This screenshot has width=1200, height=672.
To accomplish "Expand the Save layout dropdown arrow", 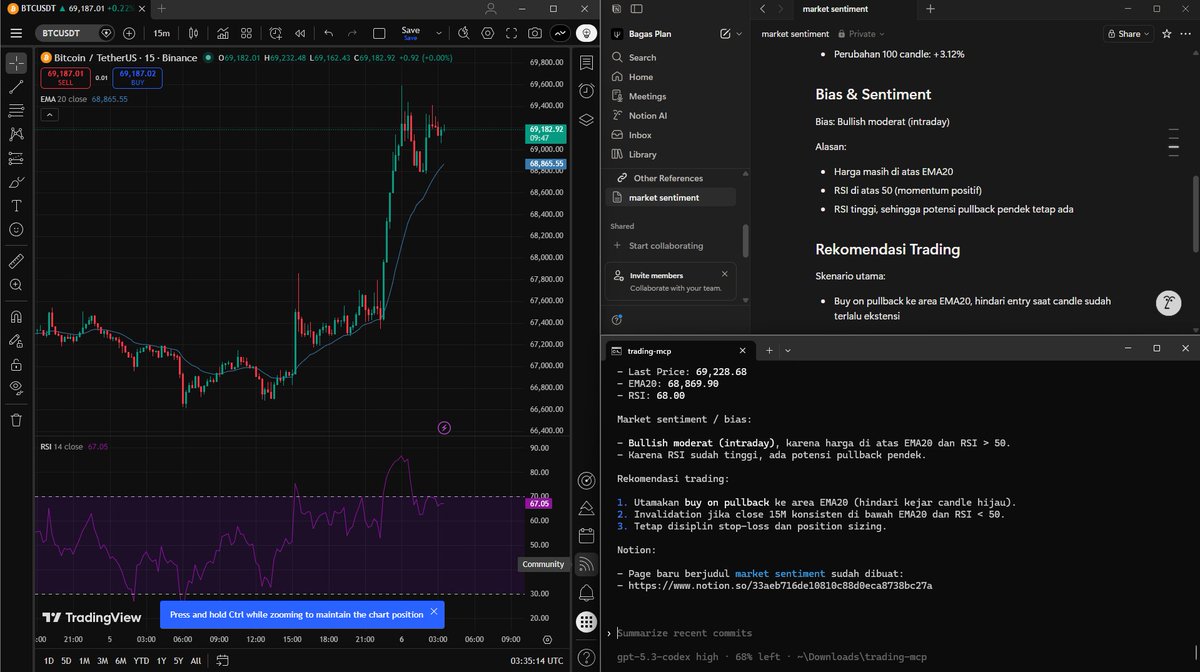I will [437, 33].
